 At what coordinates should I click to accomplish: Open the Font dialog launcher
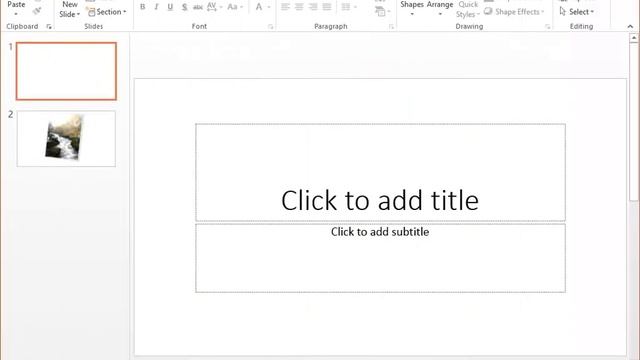(270, 27)
